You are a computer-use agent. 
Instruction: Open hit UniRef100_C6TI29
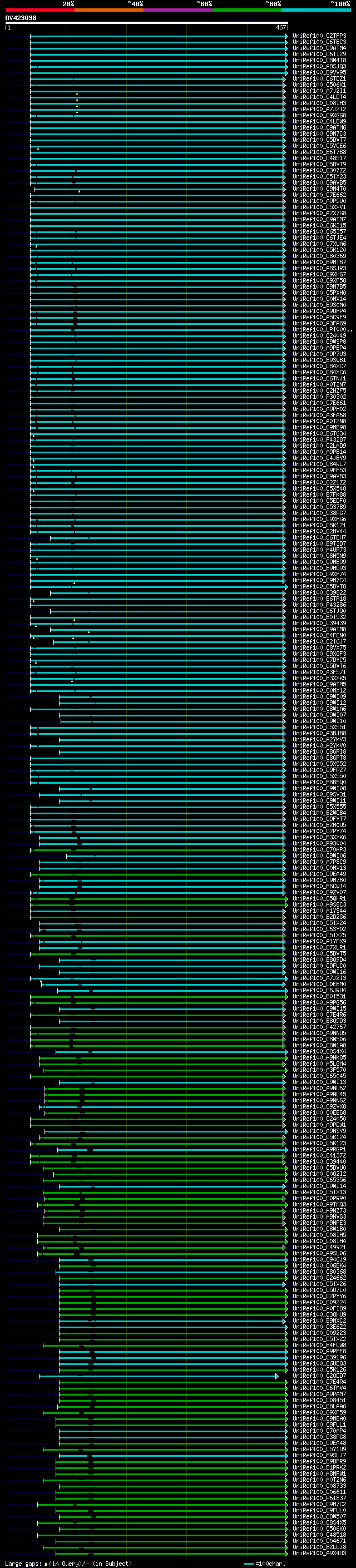coord(319,54)
